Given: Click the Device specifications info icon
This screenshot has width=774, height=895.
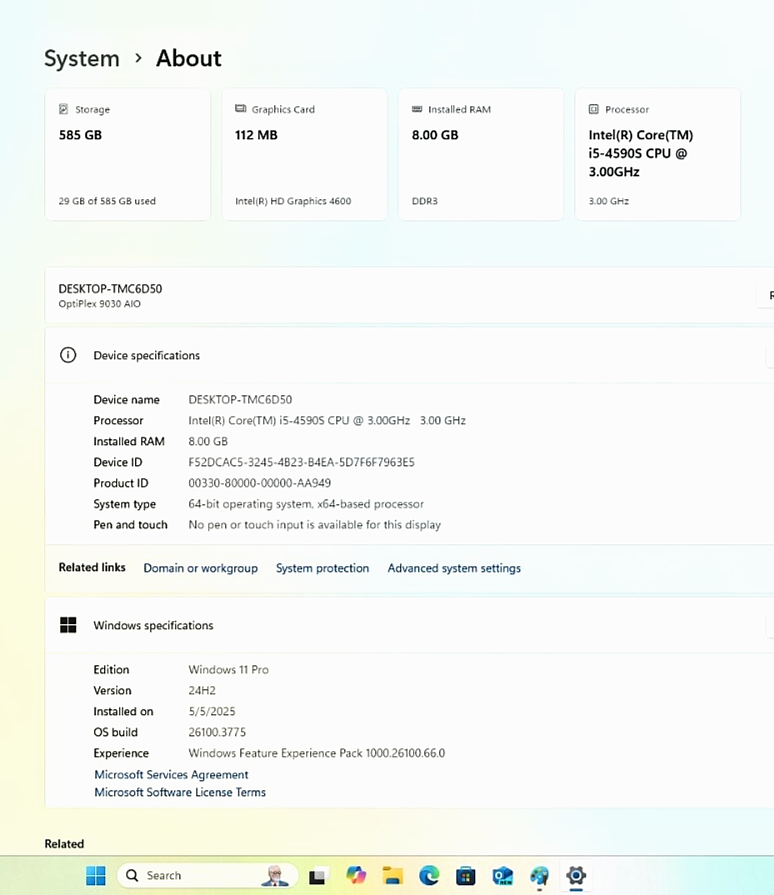Looking at the screenshot, I should click(68, 355).
